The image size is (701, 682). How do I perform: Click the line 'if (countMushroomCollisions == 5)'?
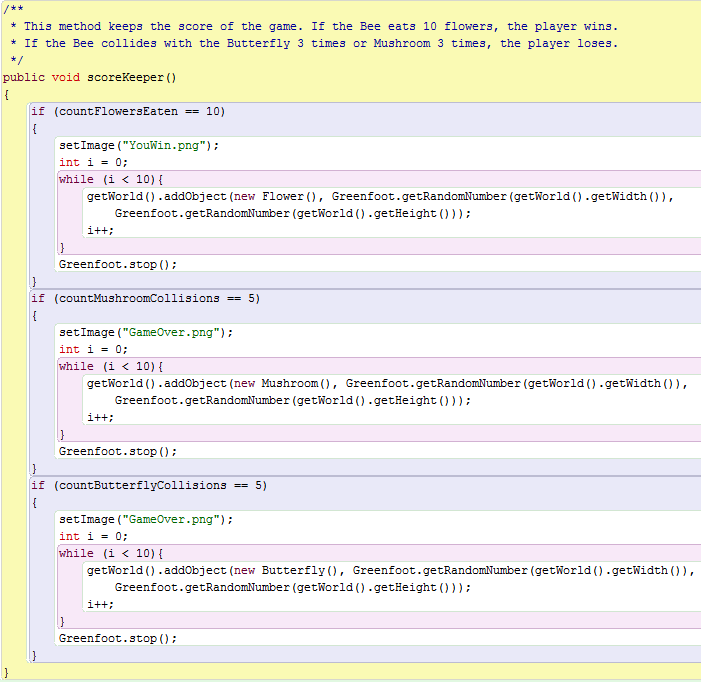(145, 299)
